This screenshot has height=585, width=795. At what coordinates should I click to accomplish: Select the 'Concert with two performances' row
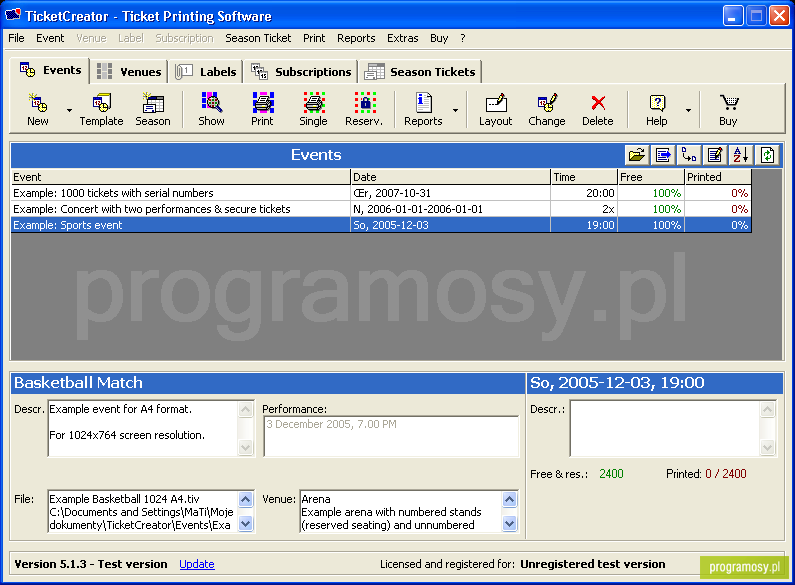click(381, 209)
